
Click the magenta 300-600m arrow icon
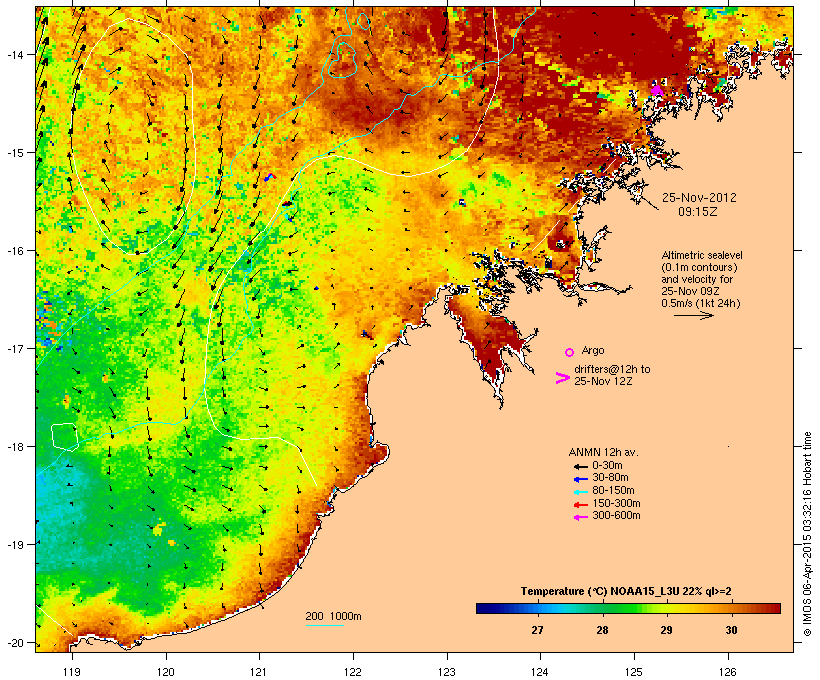(x=580, y=517)
